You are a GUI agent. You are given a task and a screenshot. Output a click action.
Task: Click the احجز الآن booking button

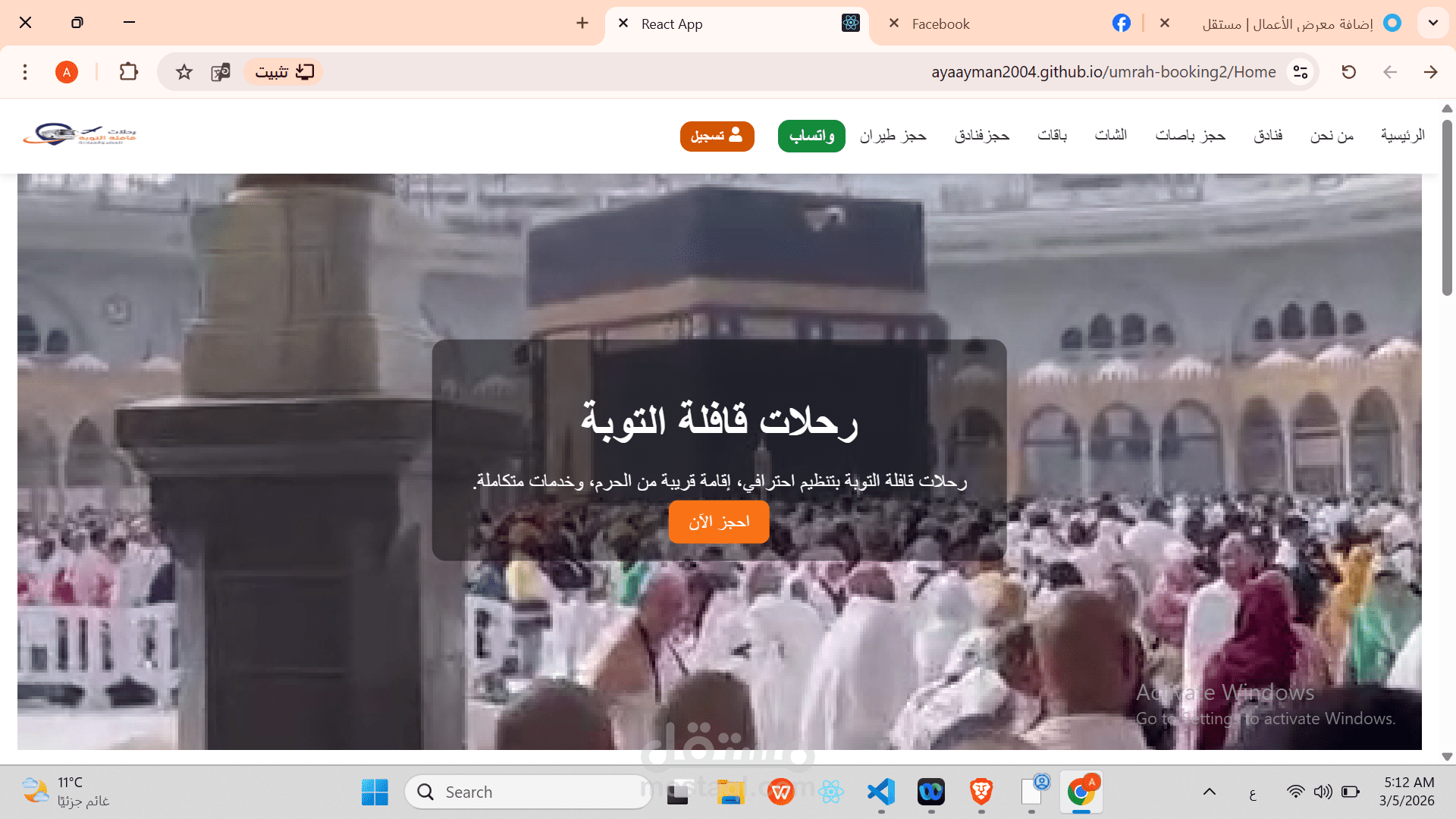pos(718,522)
